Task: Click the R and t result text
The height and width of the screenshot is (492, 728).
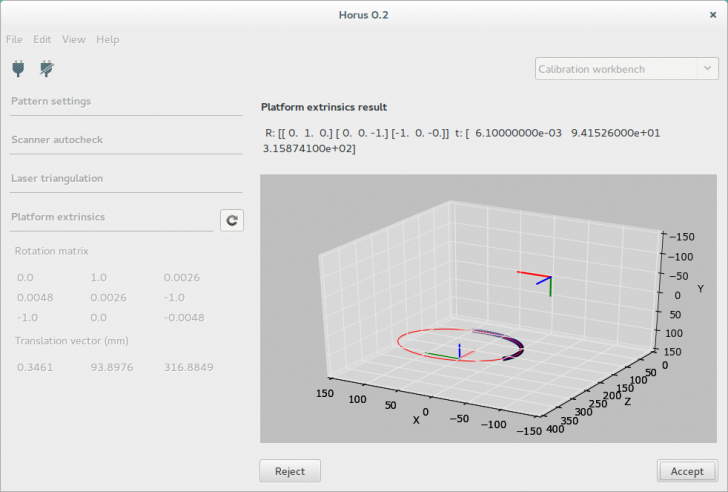Action: 462,141
